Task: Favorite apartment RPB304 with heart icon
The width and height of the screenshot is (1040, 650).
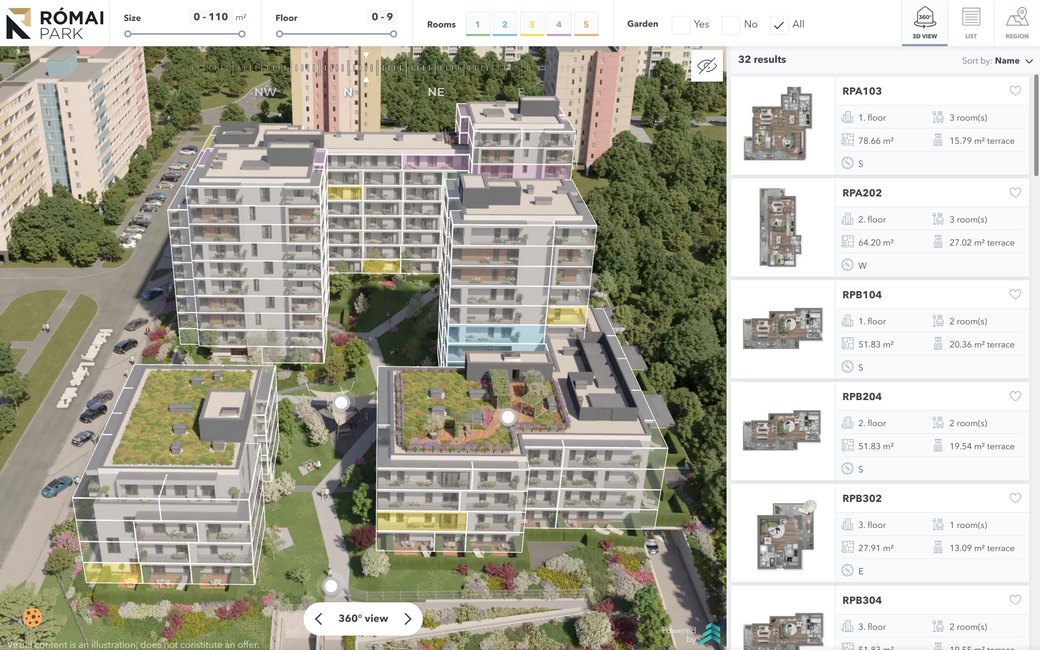Action: coord(1015,600)
